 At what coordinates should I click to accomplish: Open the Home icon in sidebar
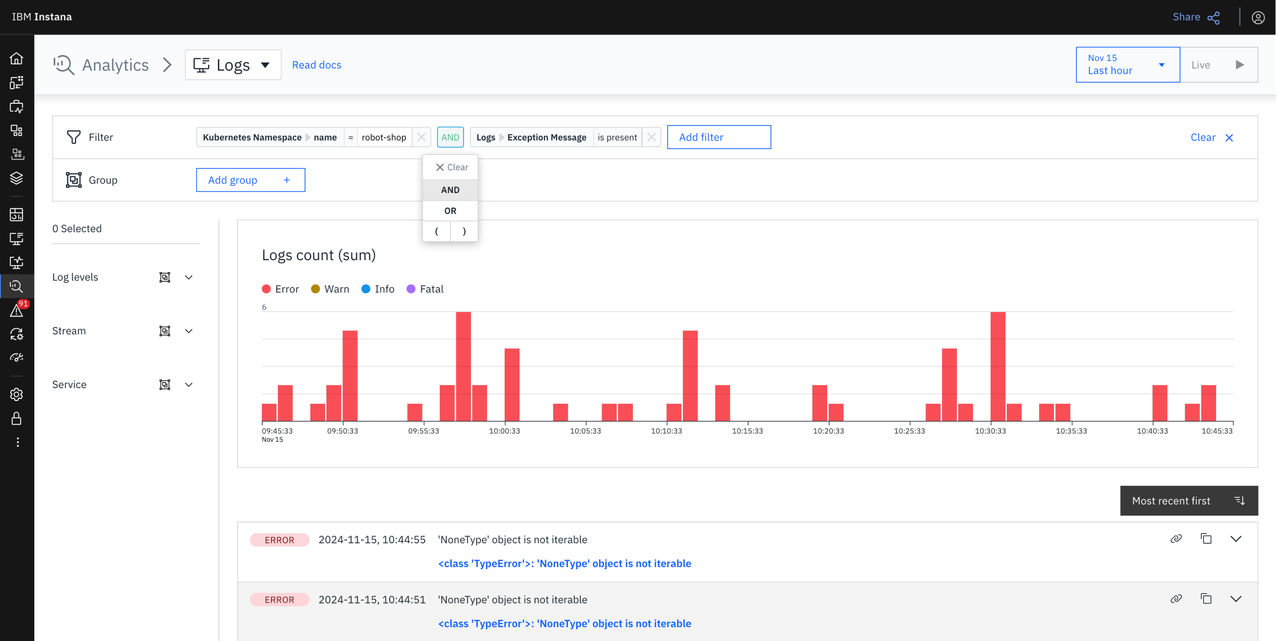[x=16, y=59]
